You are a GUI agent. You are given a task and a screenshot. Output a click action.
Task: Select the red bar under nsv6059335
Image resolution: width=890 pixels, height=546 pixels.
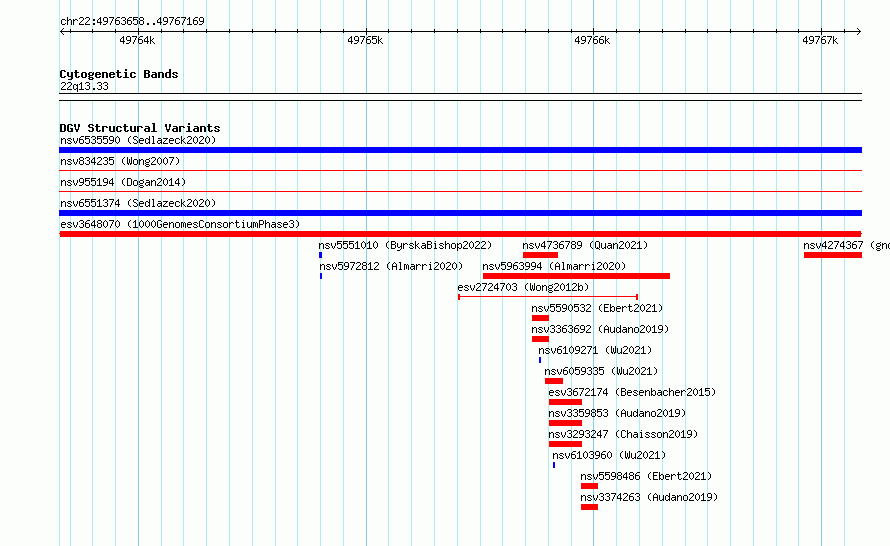click(x=554, y=381)
